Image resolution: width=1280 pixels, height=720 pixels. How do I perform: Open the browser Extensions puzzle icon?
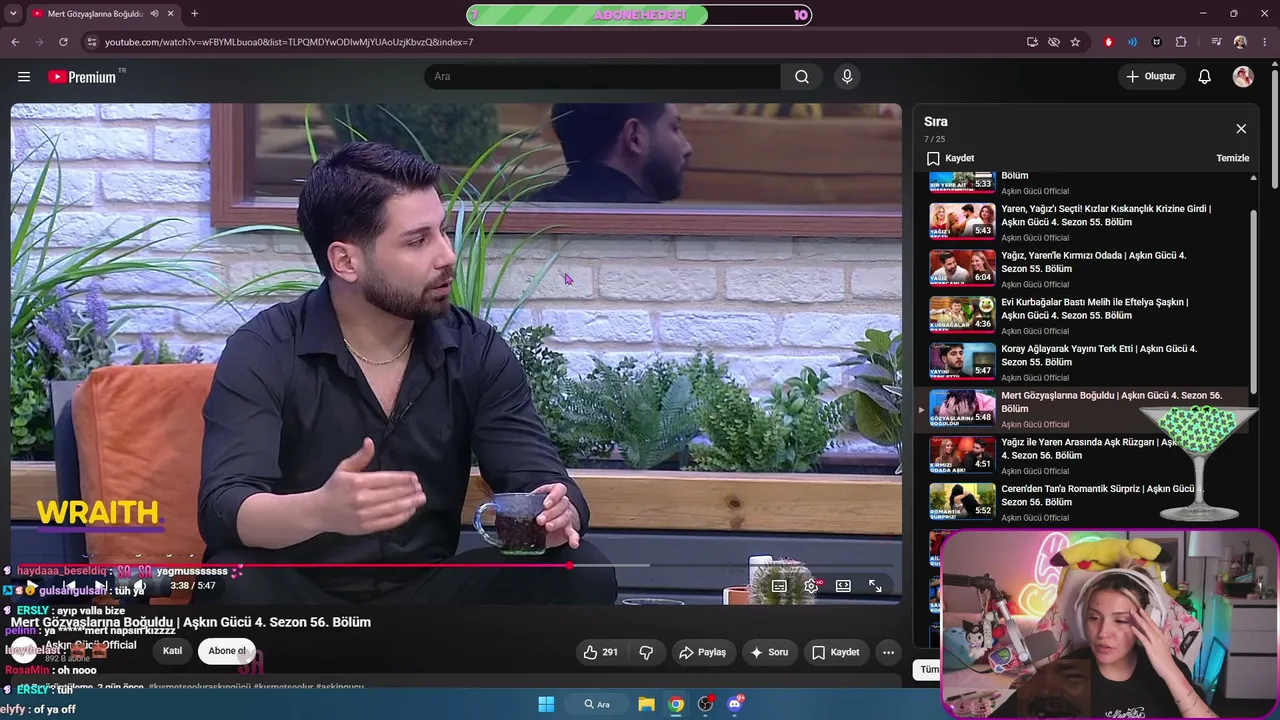[1181, 42]
